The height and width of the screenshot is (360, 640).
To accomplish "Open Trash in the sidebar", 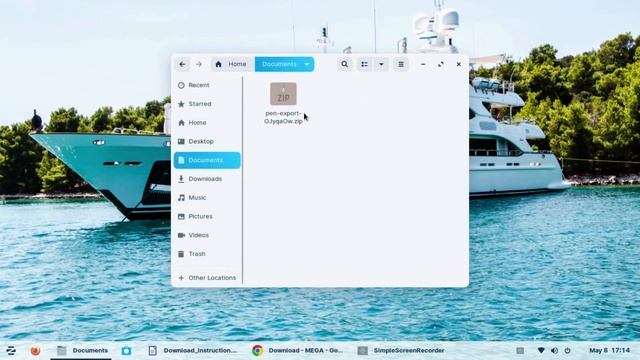I will [207, 254].
